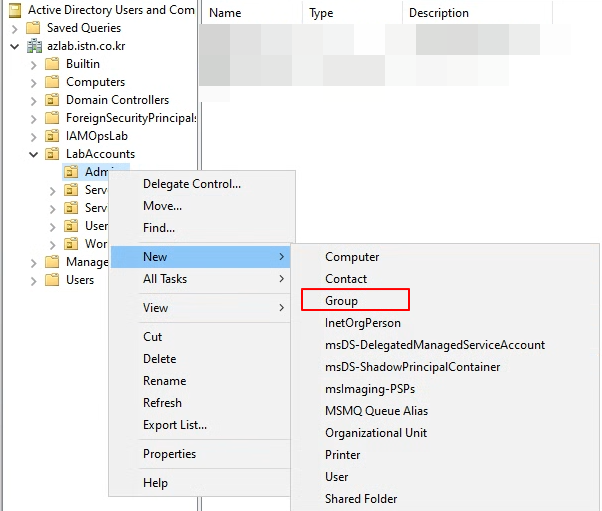Sort list by Name column header
Image resolution: width=602 pixels, height=511 pixels.
click(252, 13)
